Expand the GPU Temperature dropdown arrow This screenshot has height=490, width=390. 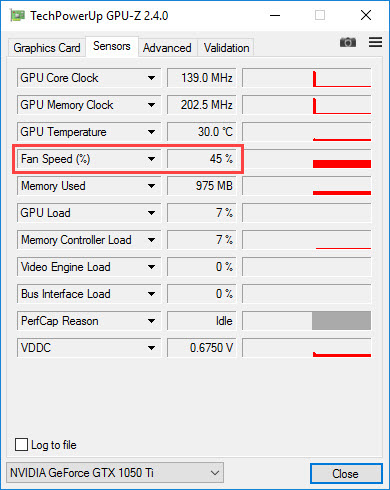[151, 132]
